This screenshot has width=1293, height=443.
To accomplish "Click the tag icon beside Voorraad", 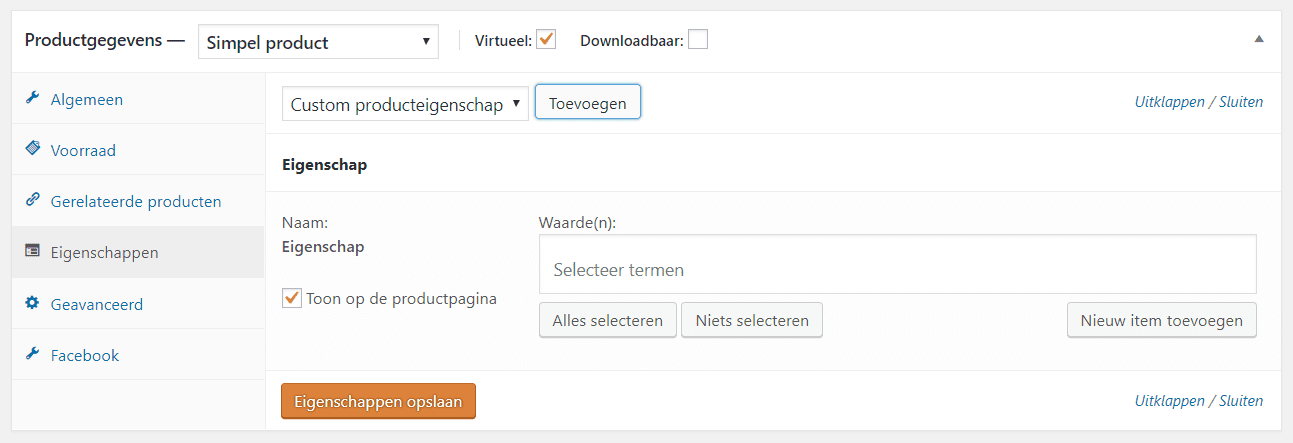I will coord(31,150).
